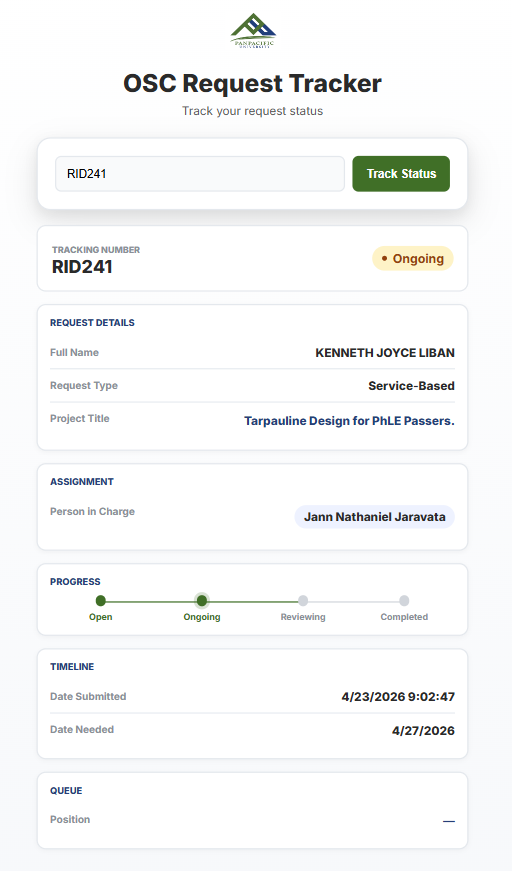Click the Track Status button
Image resolution: width=512 pixels, height=871 pixels.
coord(401,174)
